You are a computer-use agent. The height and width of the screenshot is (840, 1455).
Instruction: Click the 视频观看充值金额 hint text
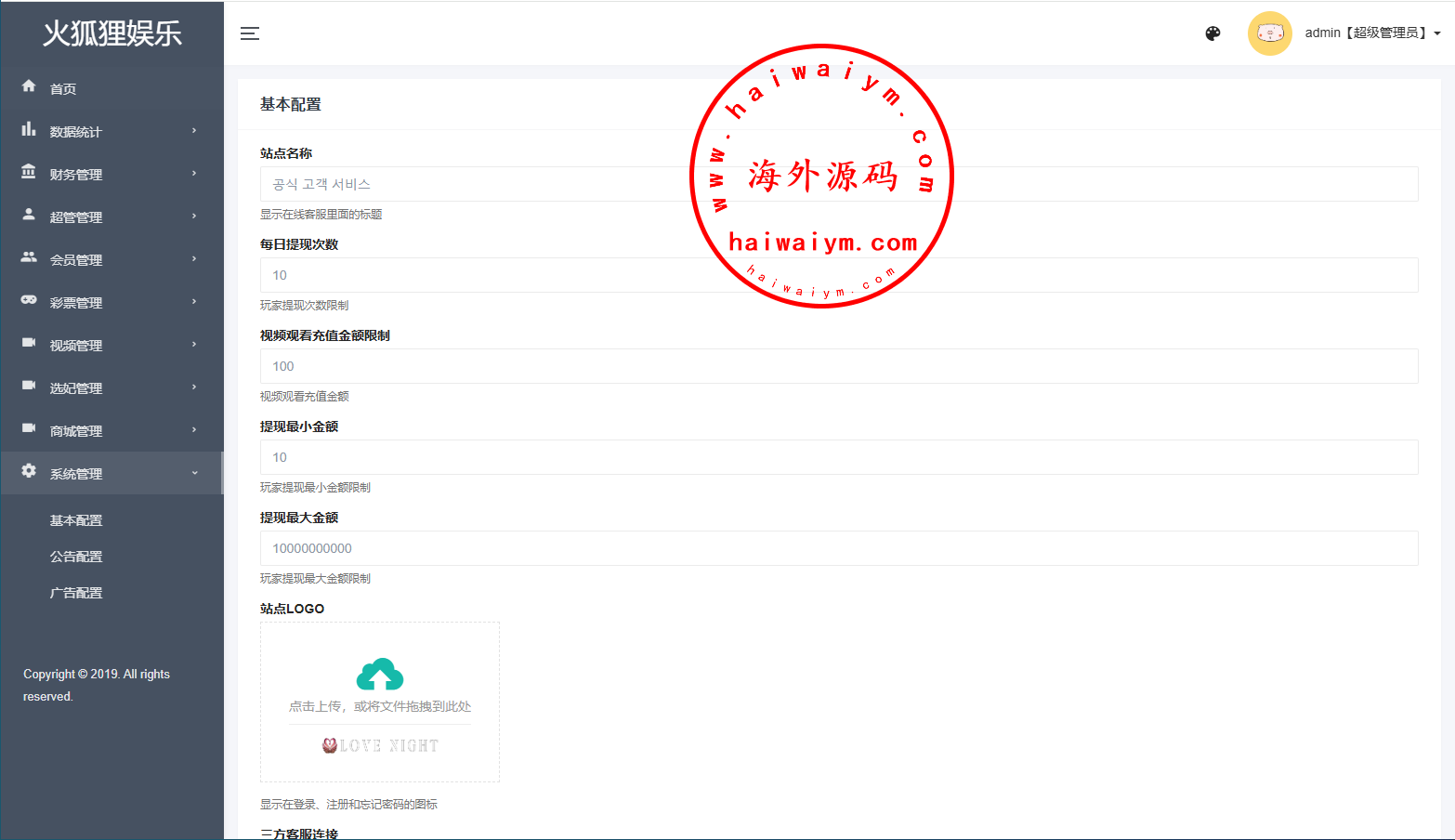305,397
